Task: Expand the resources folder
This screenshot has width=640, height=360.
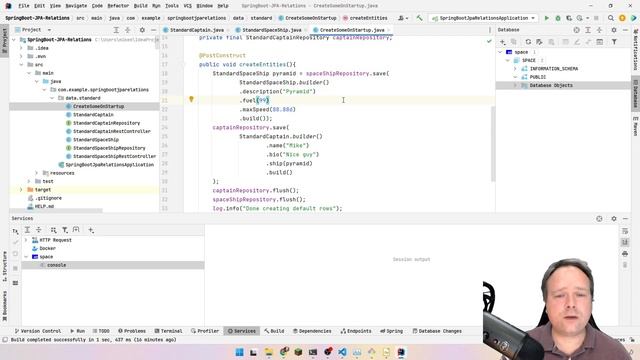Action: 36,173
